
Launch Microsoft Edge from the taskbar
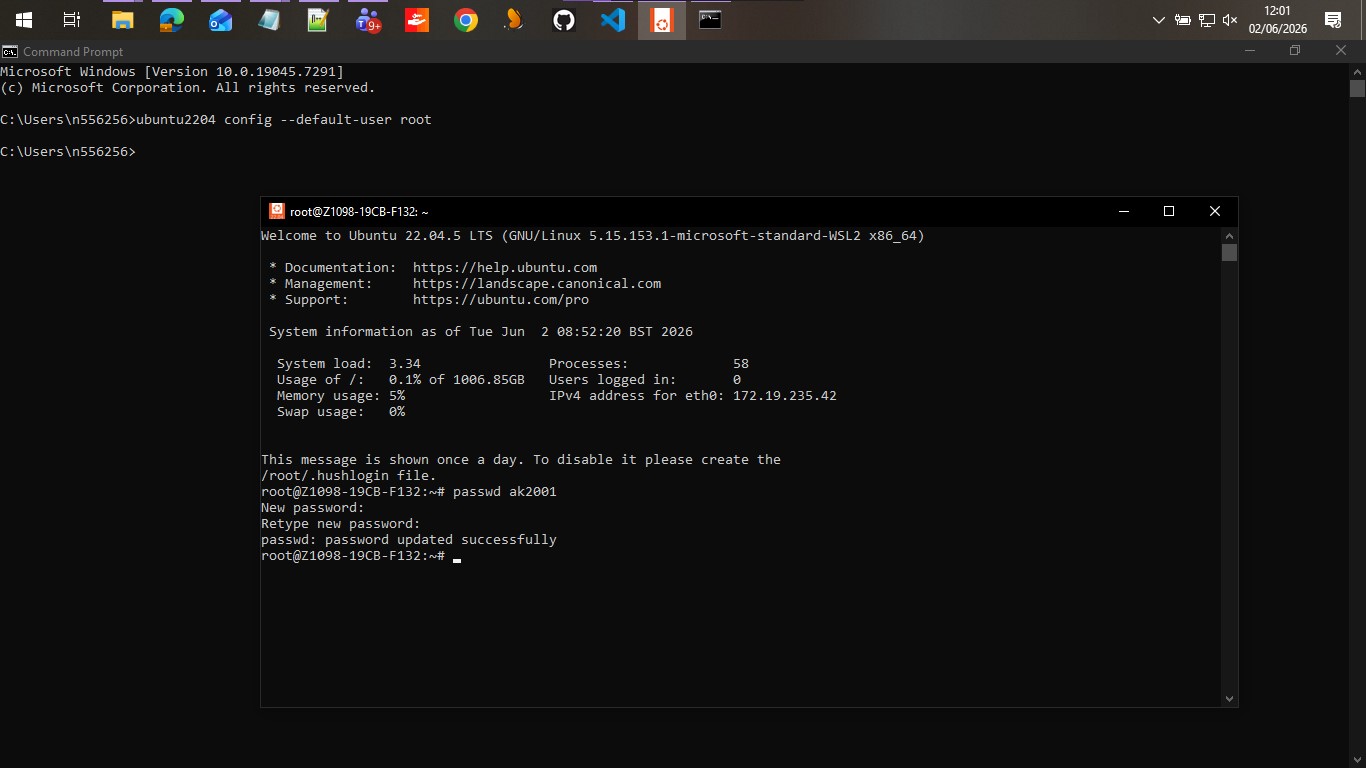coord(171,20)
